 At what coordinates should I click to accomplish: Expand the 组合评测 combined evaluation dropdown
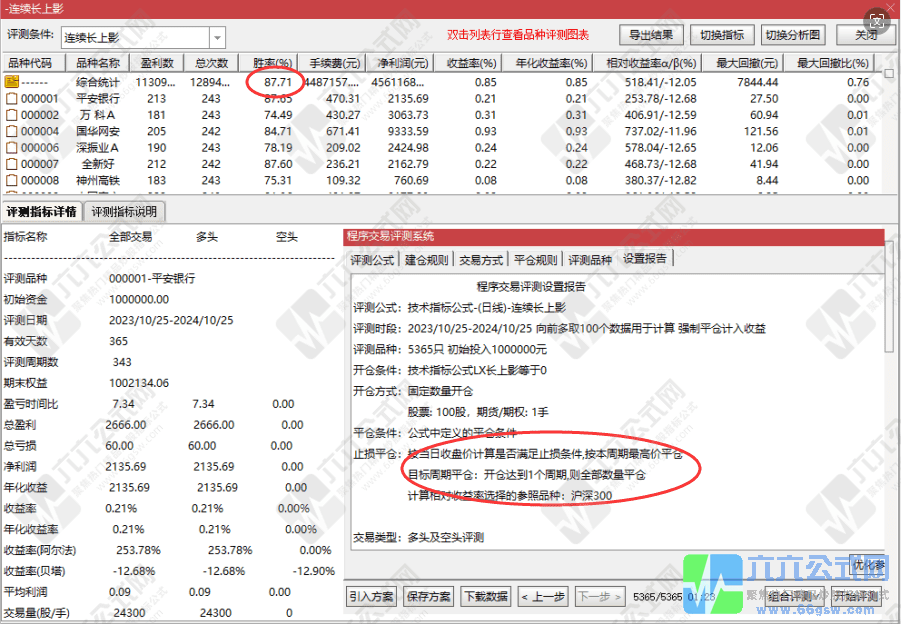point(818,596)
